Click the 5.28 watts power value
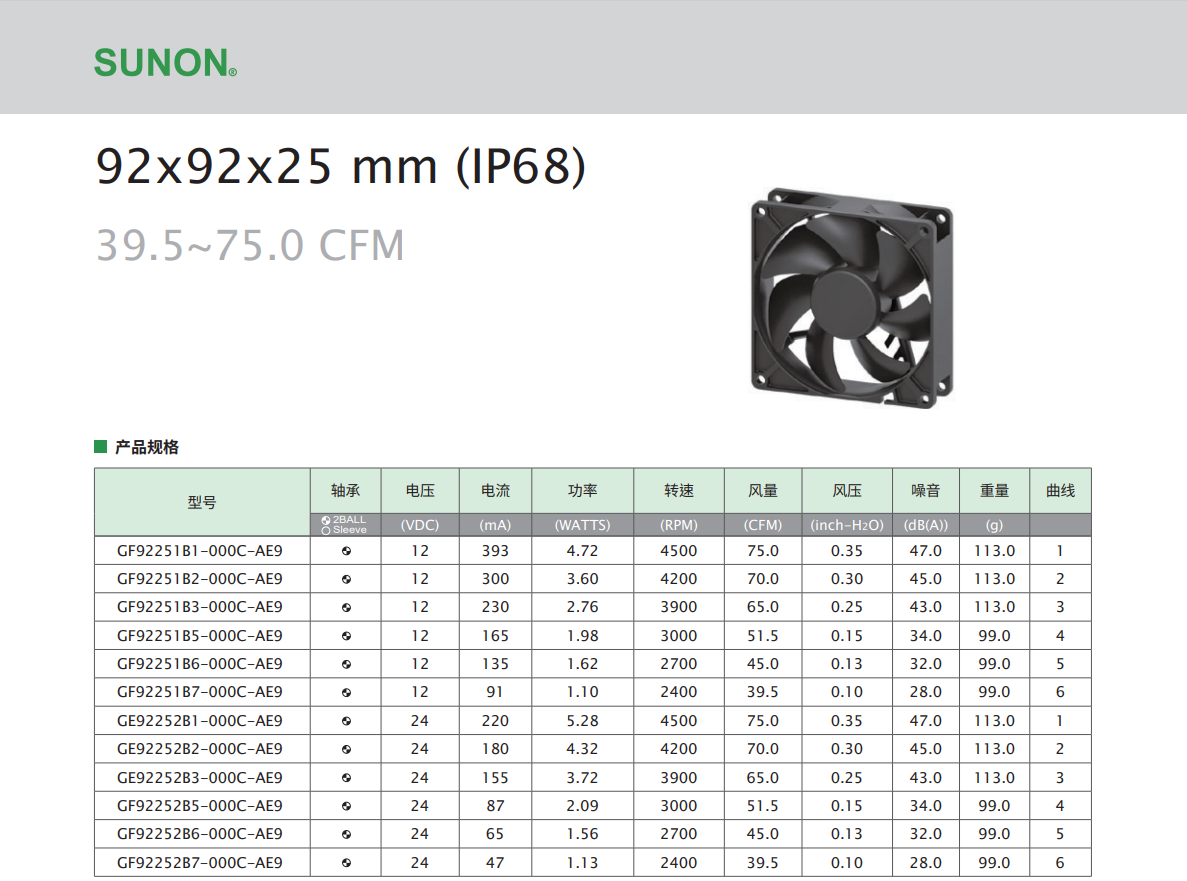 583,721
